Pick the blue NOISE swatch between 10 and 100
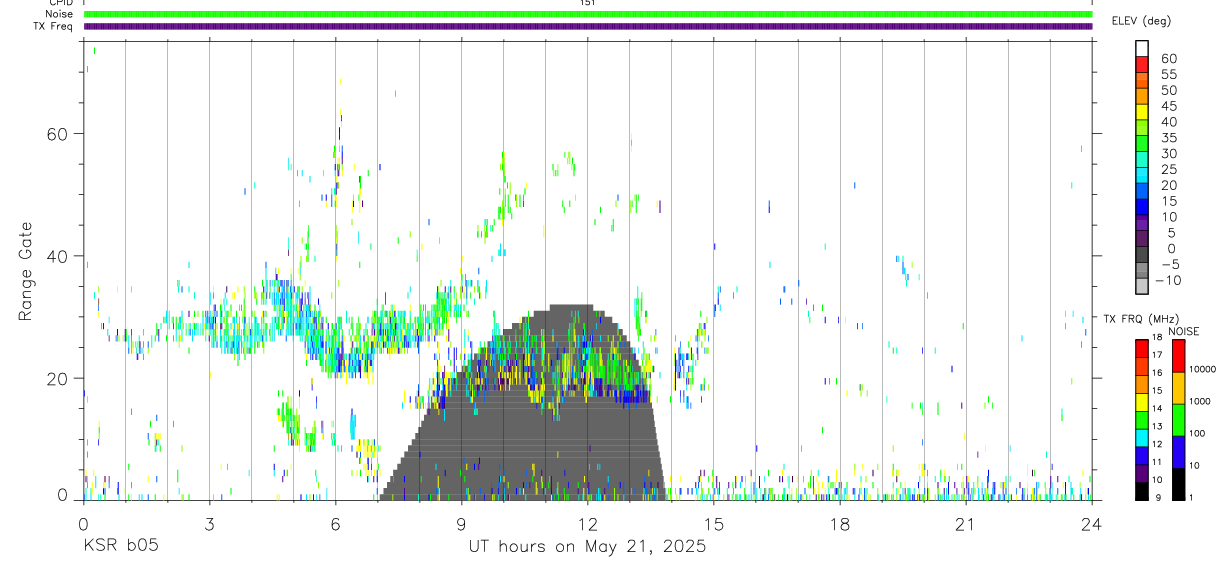This screenshot has height=567, width=1228. coord(1178,452)
